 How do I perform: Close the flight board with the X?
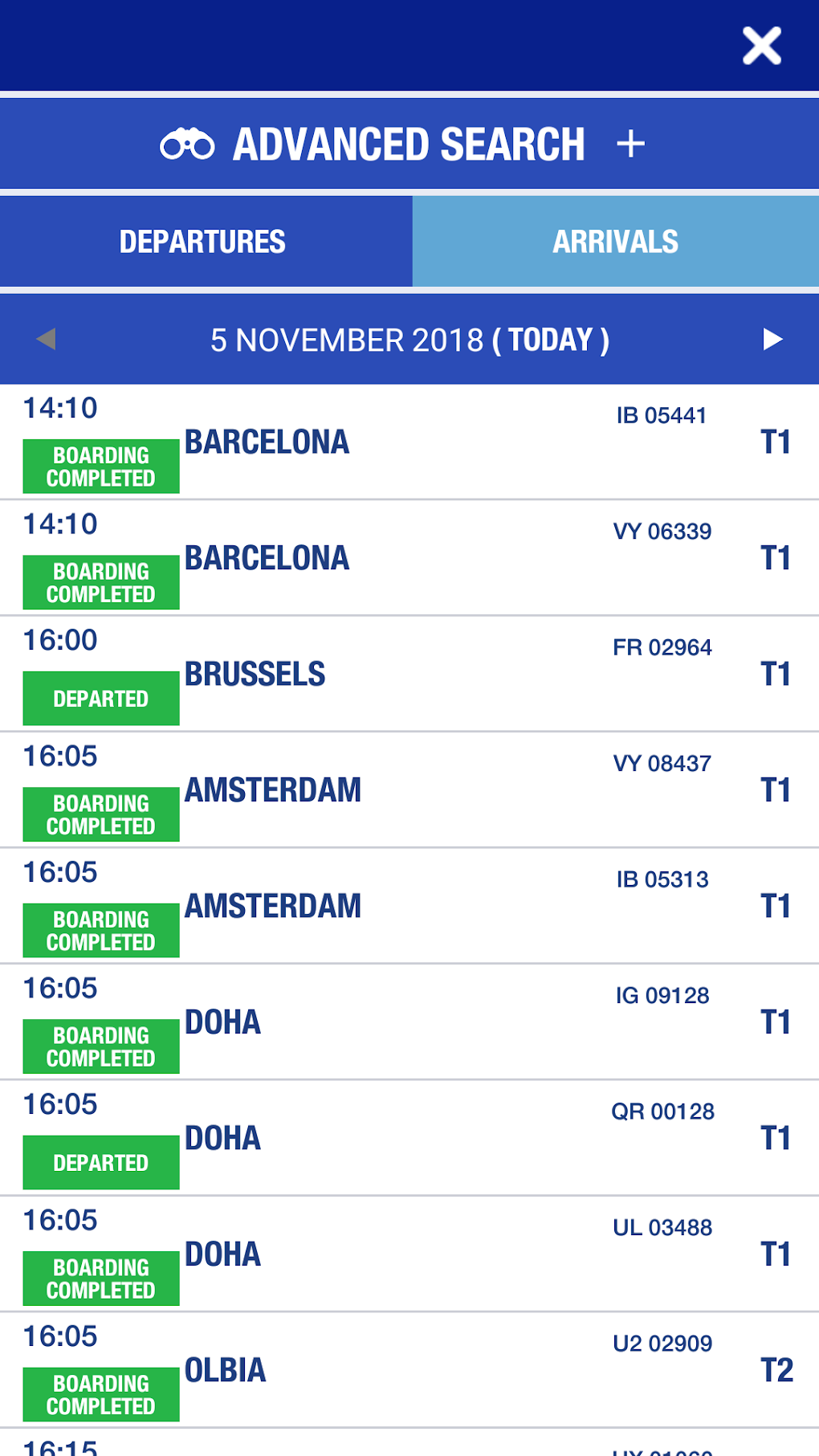coord(761,46)
